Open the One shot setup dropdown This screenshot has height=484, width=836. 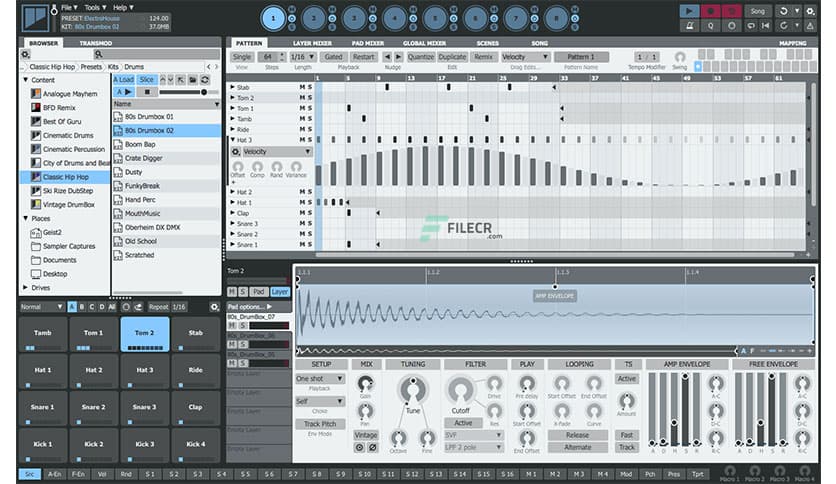tap(319, 379)
